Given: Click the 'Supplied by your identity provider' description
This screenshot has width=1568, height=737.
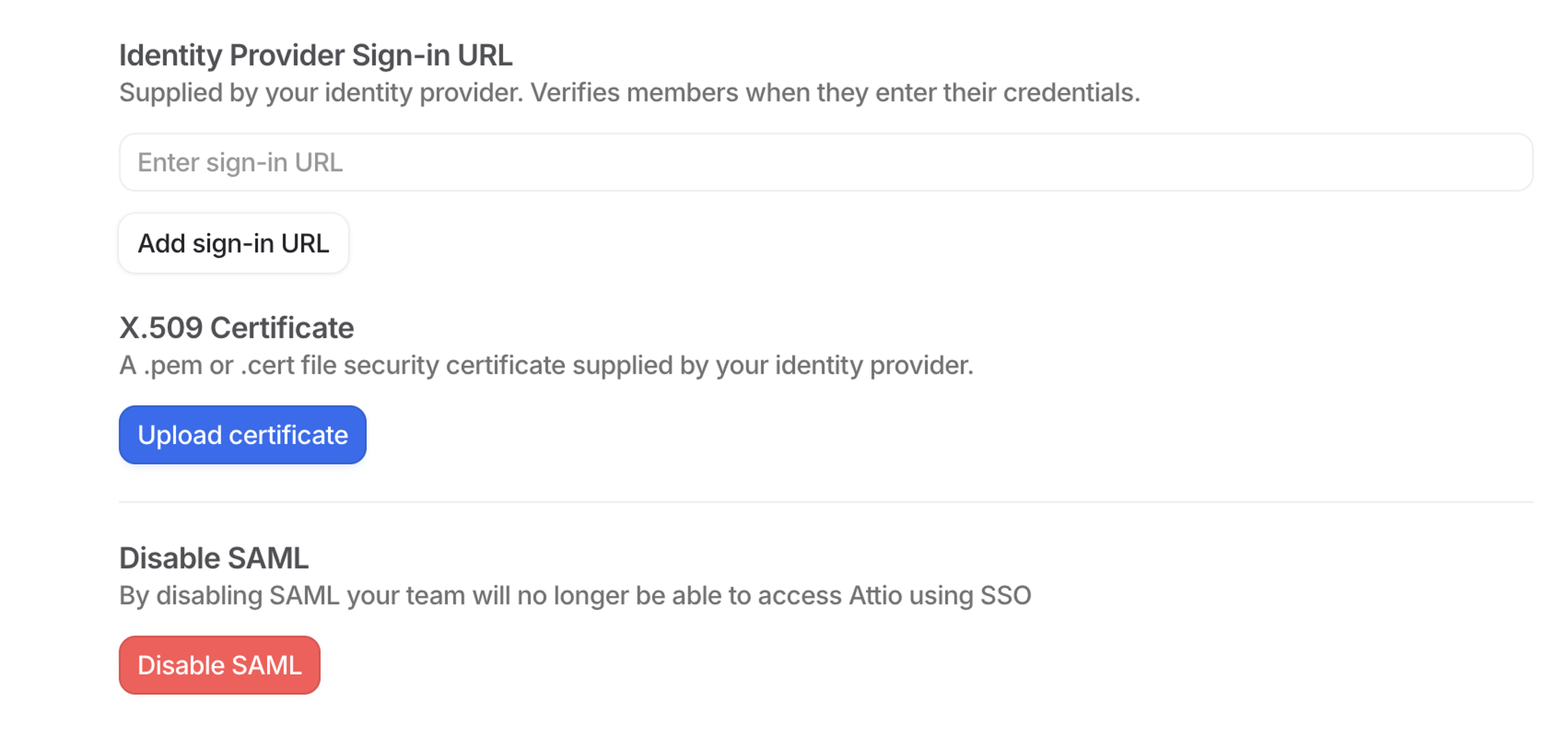Looking at the screenshot, I should [x=629, y=93].
